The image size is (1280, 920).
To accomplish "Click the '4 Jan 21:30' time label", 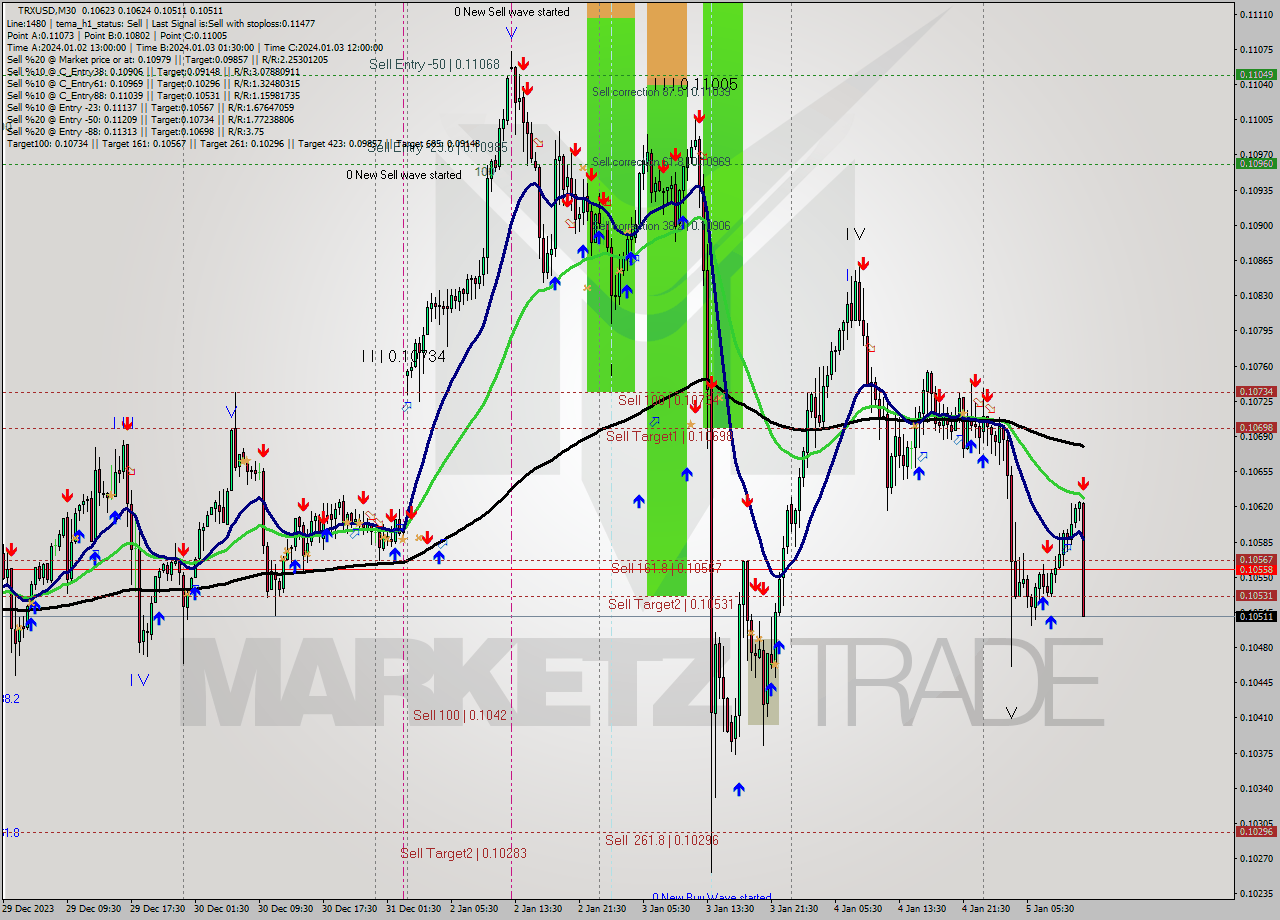I will (x=986, y=909).
